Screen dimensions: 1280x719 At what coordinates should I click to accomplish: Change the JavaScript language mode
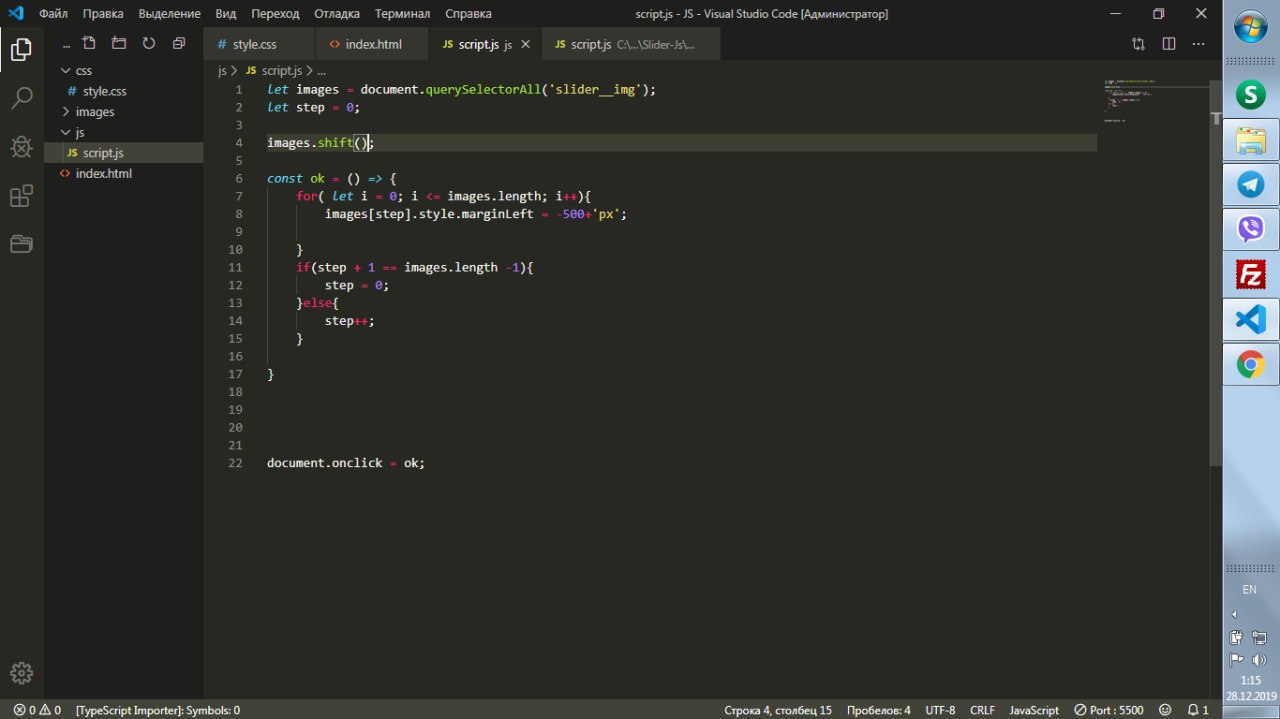1033,710
